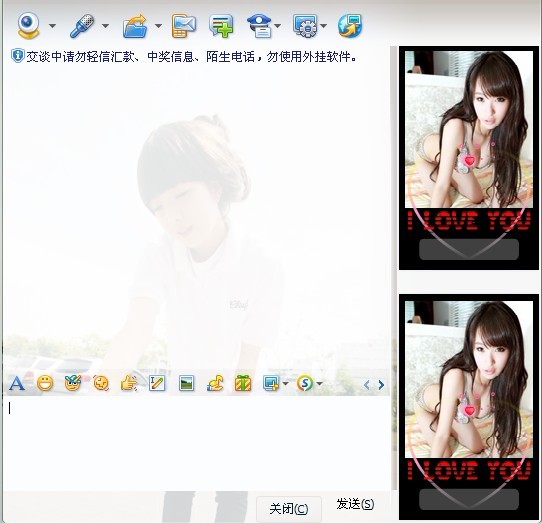
Task: Launch the globe application share icon
Action: [x=350, y=26]
